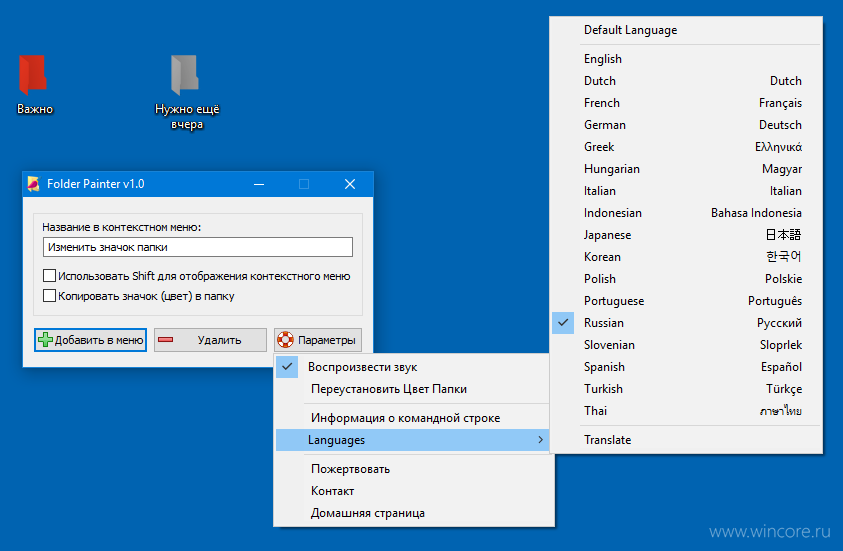
Task: Select Polish Polskie language
Action: pyautogui.click(x=686, y=279)
